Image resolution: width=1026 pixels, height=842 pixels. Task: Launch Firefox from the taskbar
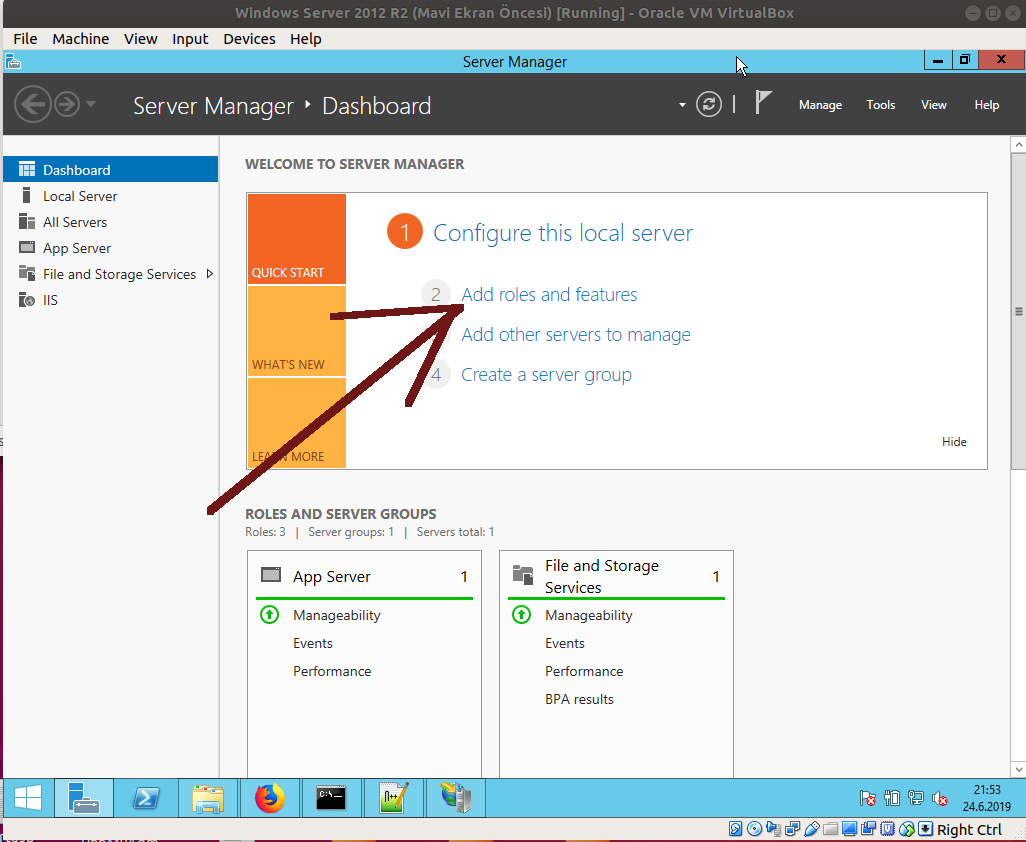click(270, 798)
